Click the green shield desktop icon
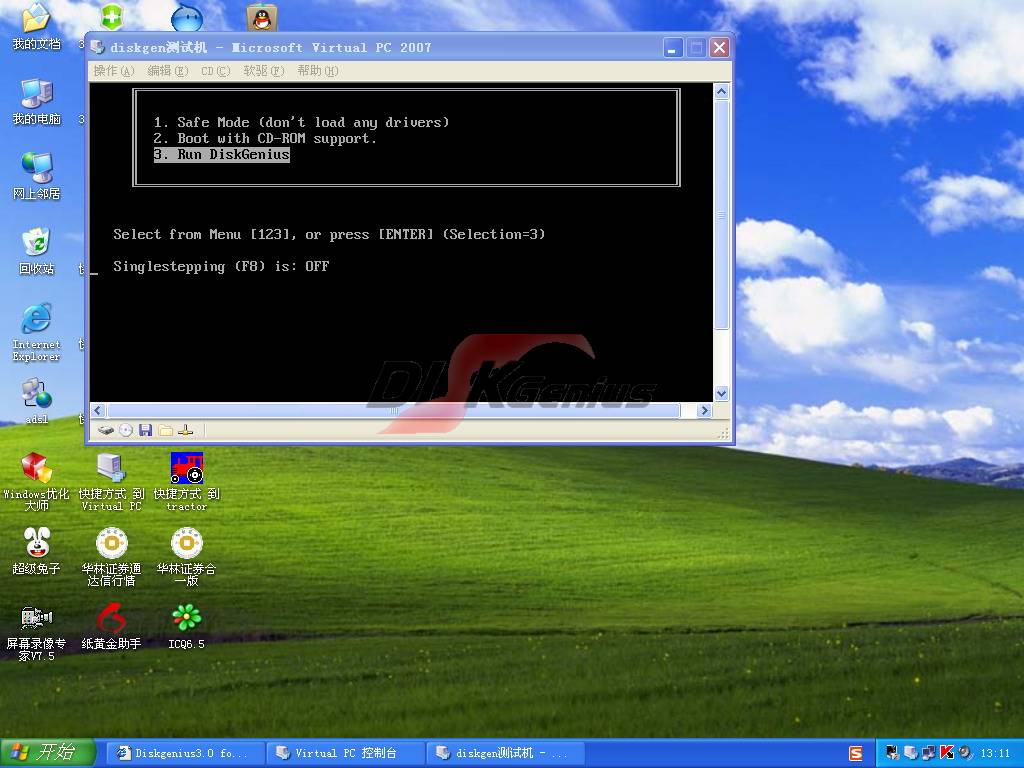This screenshot has width=1024, height=768. [x=112, y=18]
